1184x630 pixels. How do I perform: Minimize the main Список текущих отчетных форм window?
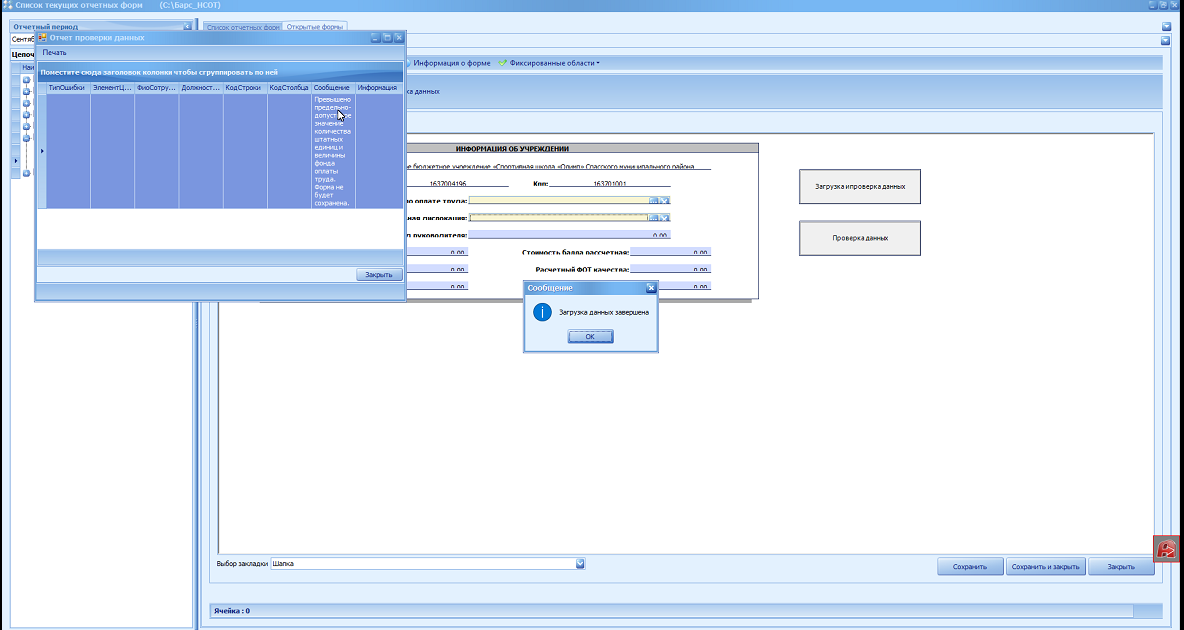coord(1153,5)
